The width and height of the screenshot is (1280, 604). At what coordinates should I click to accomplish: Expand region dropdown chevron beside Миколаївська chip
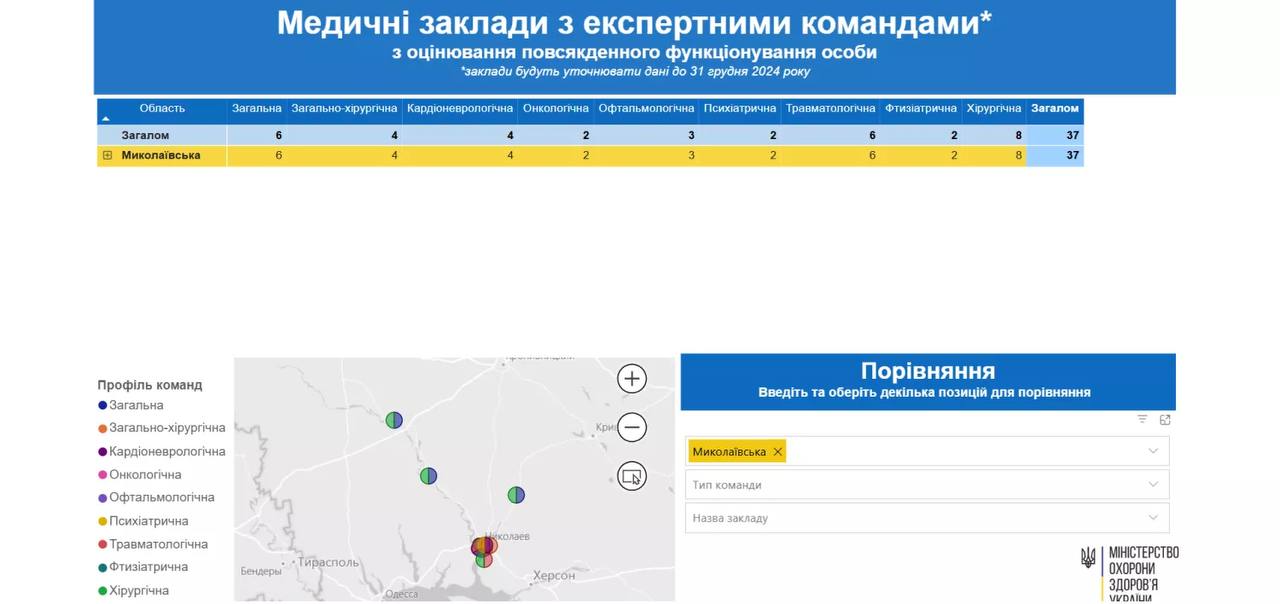[1153, 451]
